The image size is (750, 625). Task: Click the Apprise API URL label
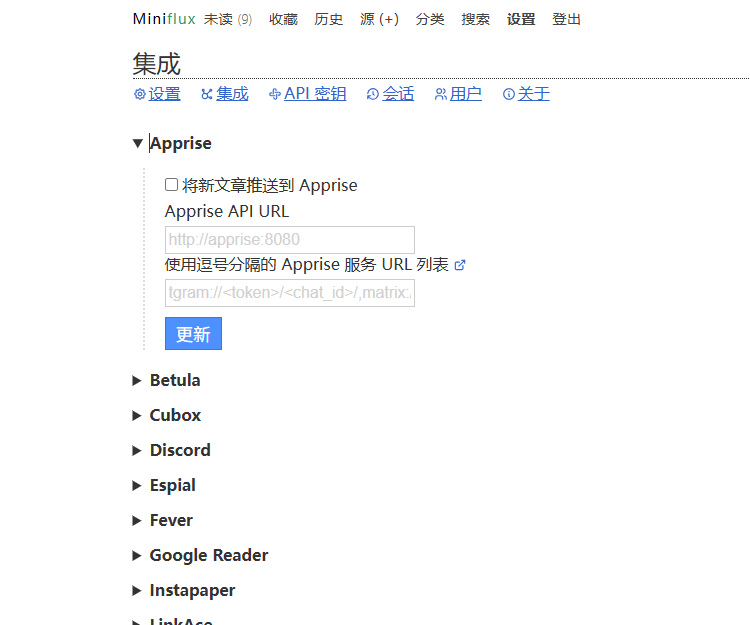227,211
